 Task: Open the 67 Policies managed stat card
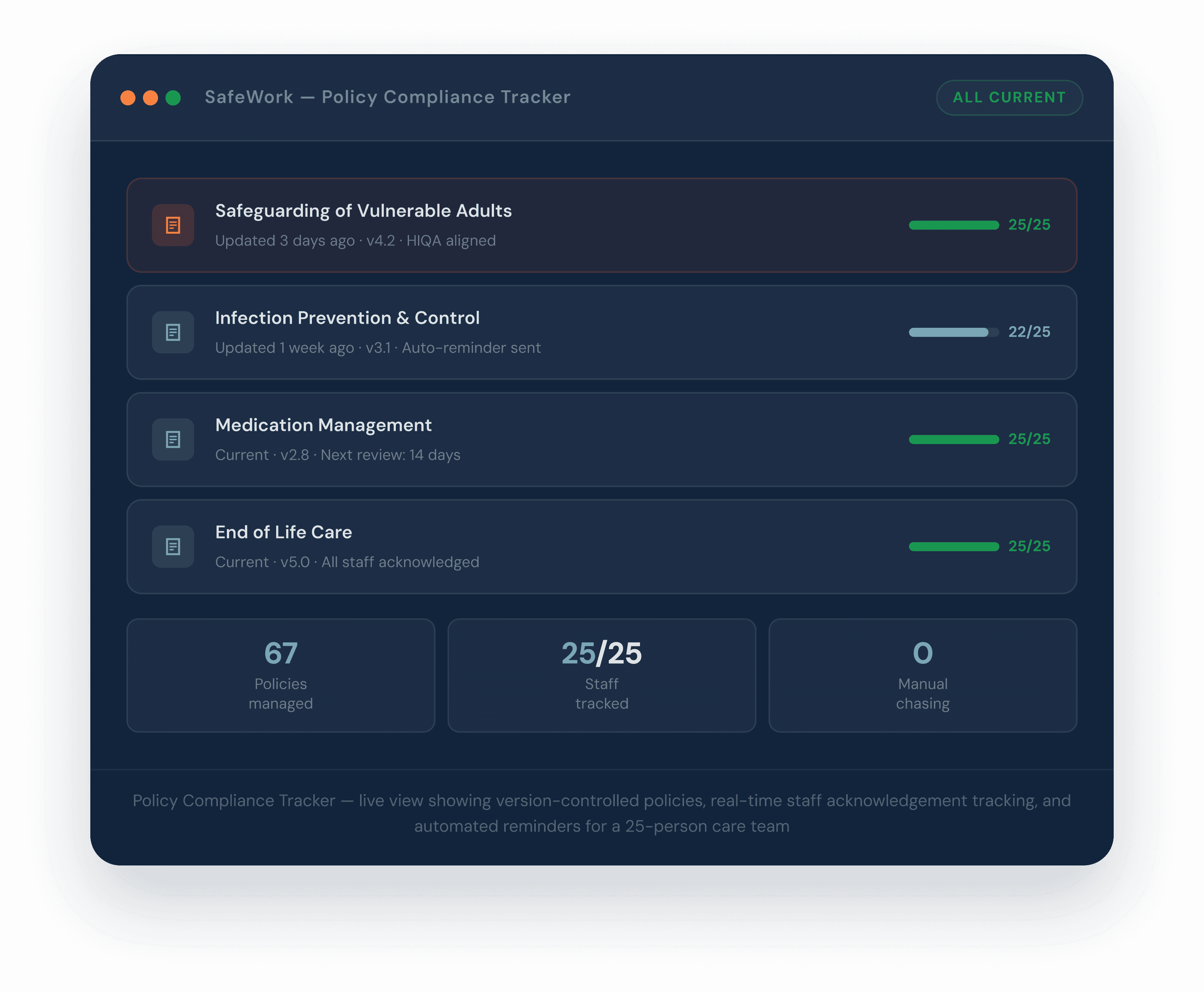pos(280,675)
